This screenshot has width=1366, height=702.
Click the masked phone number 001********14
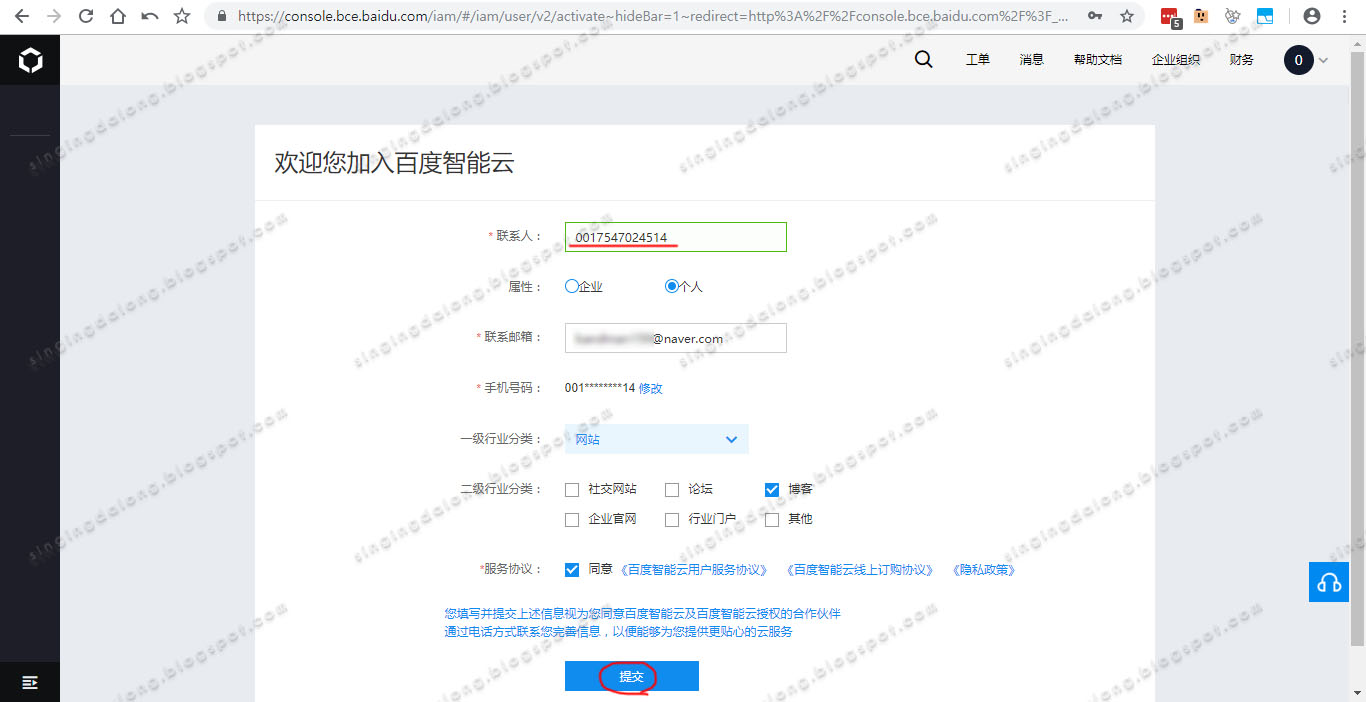[x=600, y=388]
